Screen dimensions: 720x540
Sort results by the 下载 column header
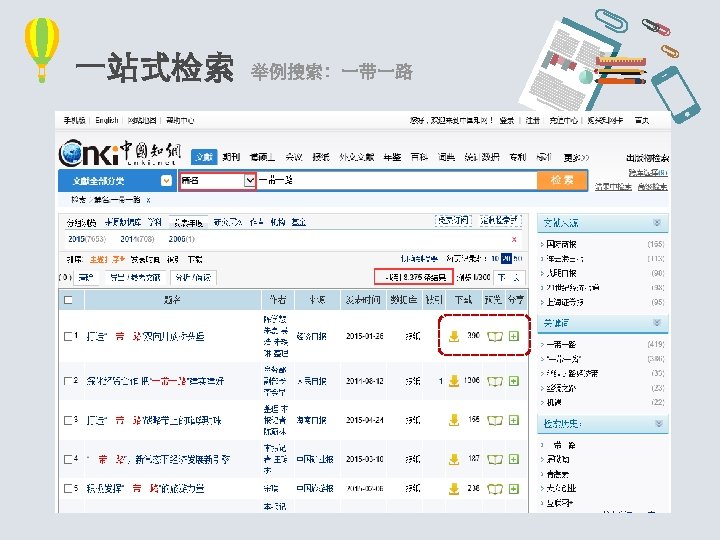463,300
